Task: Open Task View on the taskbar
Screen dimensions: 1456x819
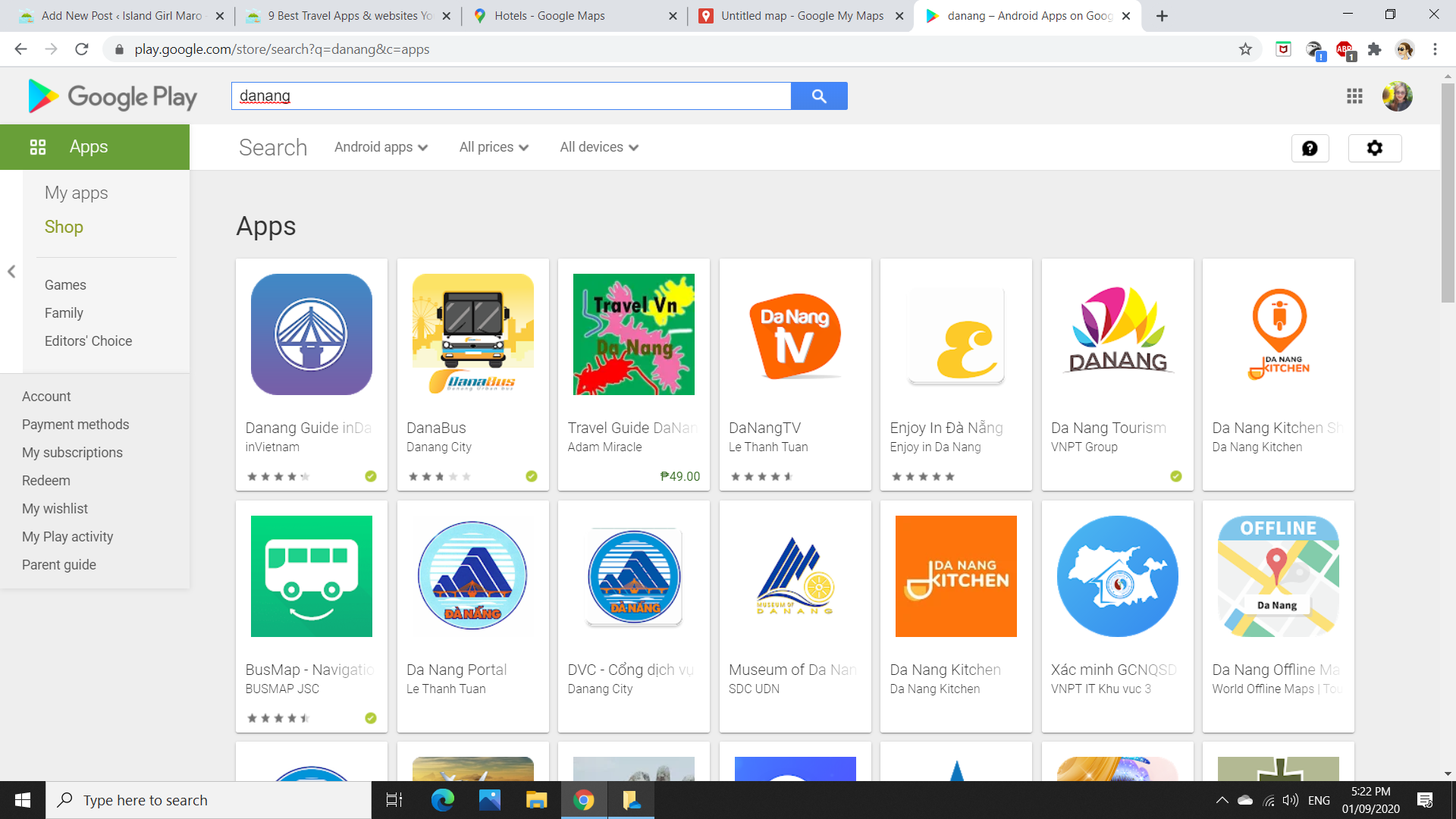Action: 394,800
